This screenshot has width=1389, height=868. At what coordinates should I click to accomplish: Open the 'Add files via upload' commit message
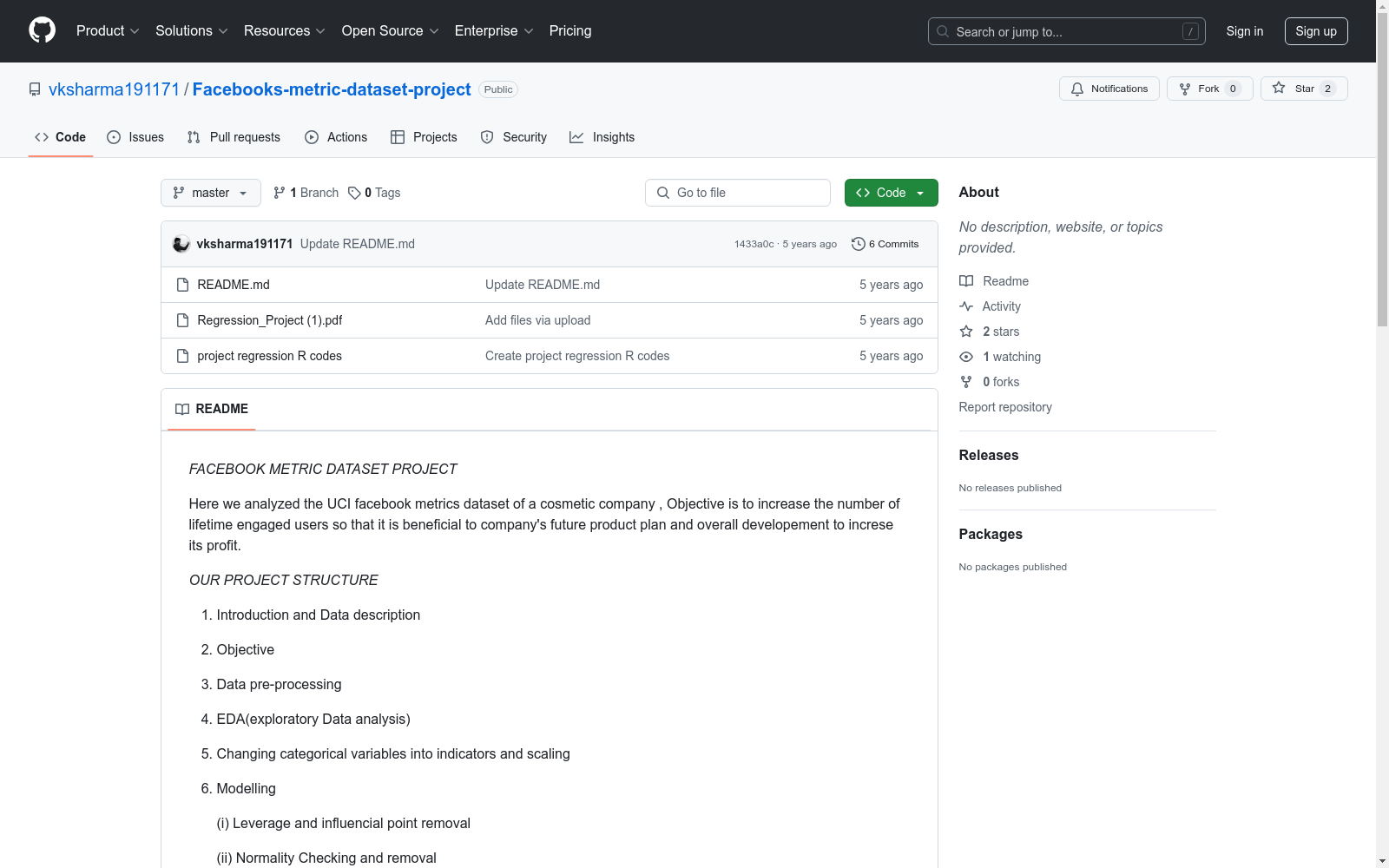click(538, 320)
